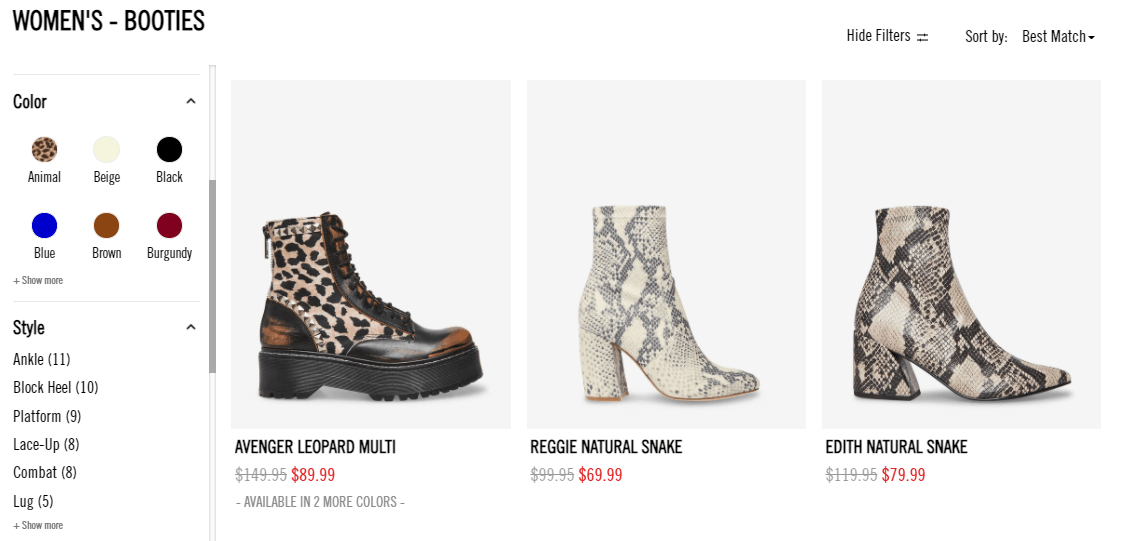Select the Brown color circle

pyautogui.click(x=107, y=226)
